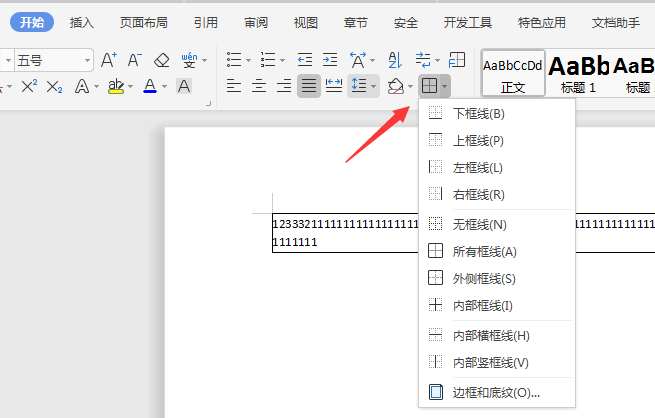Open the 开发工具 tab
The height and width of the screenshot is (418, 655).
[x=468, y=23]
